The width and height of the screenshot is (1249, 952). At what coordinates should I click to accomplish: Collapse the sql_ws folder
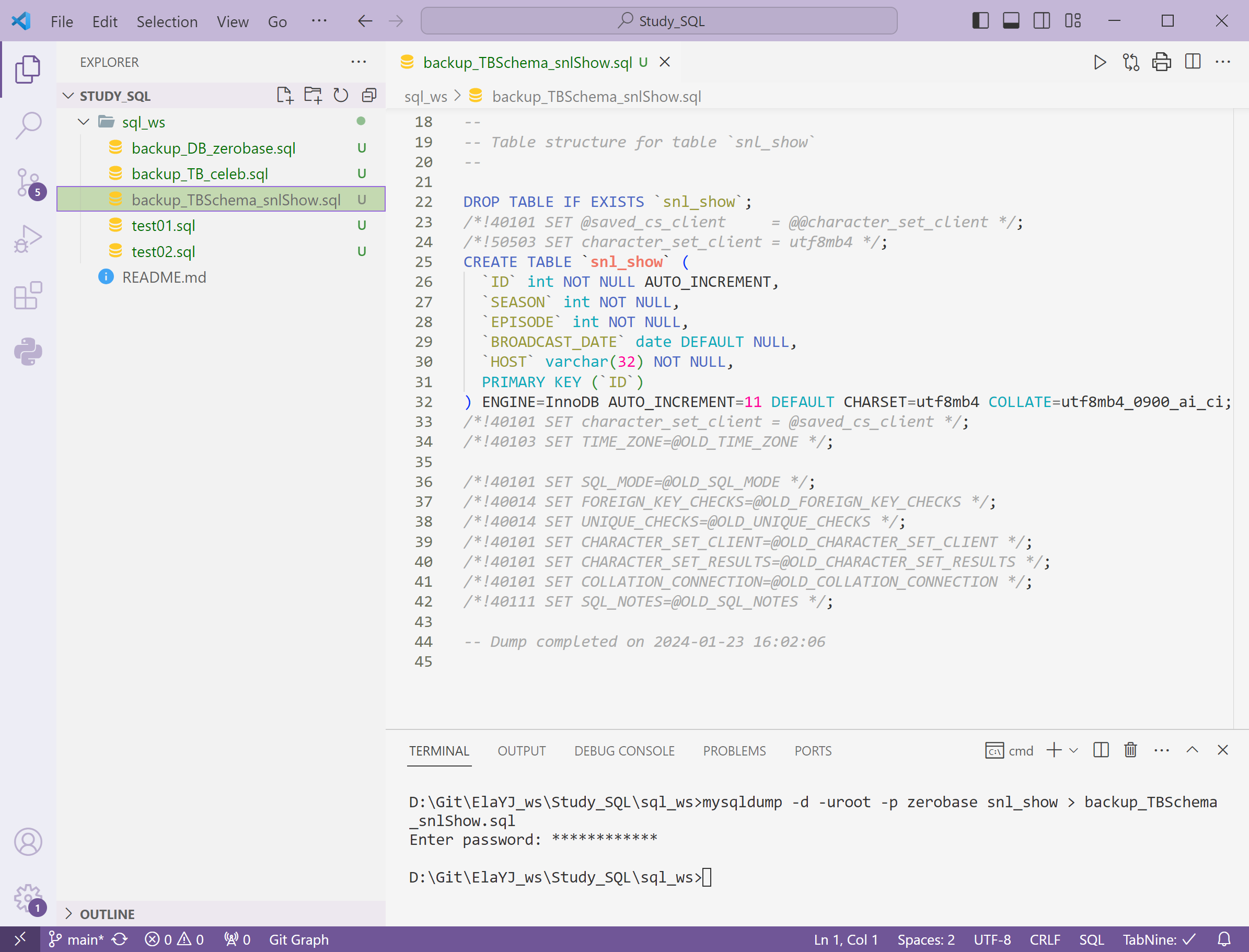pos(84,122)
